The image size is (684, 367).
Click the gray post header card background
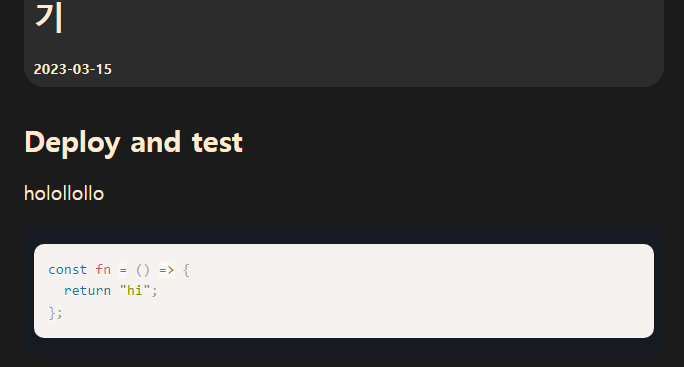pyautogui.click(x=349, y=44)
